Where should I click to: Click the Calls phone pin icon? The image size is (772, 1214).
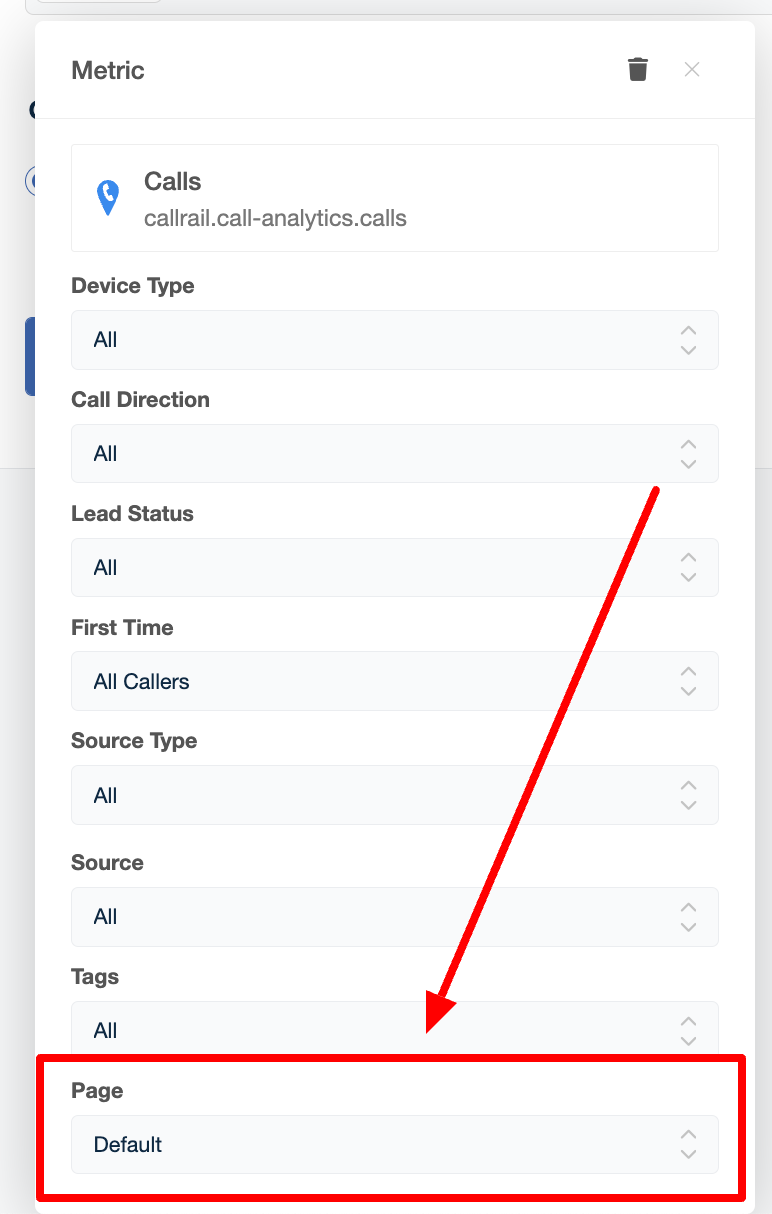[107, 197]
